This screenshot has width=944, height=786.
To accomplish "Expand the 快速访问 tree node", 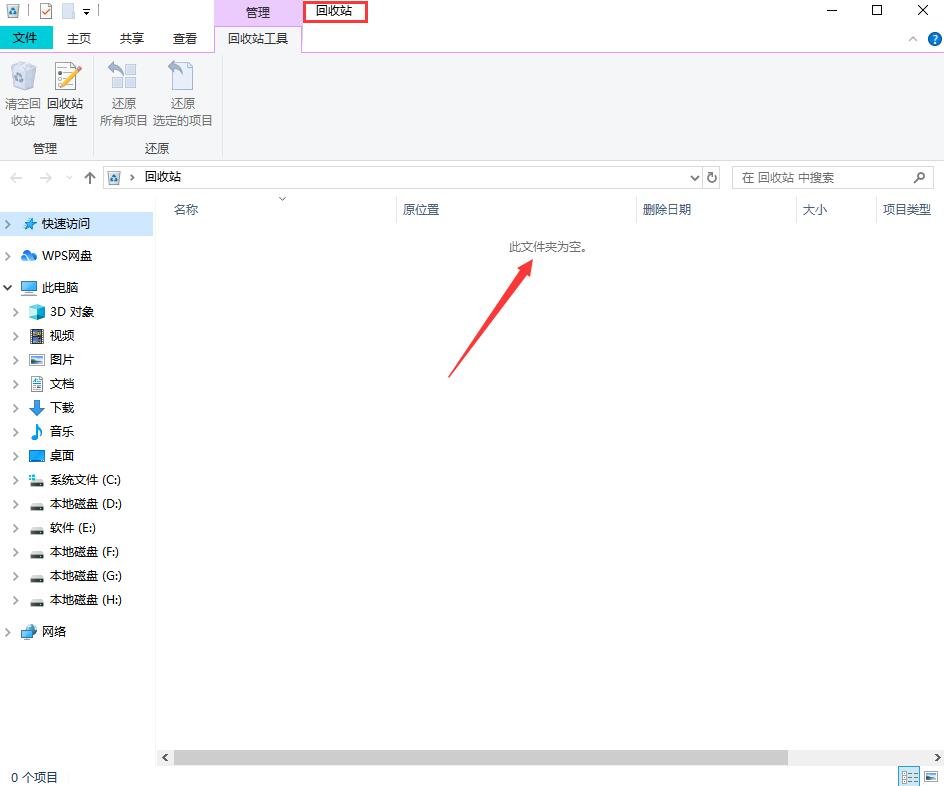I will (8, 224).
